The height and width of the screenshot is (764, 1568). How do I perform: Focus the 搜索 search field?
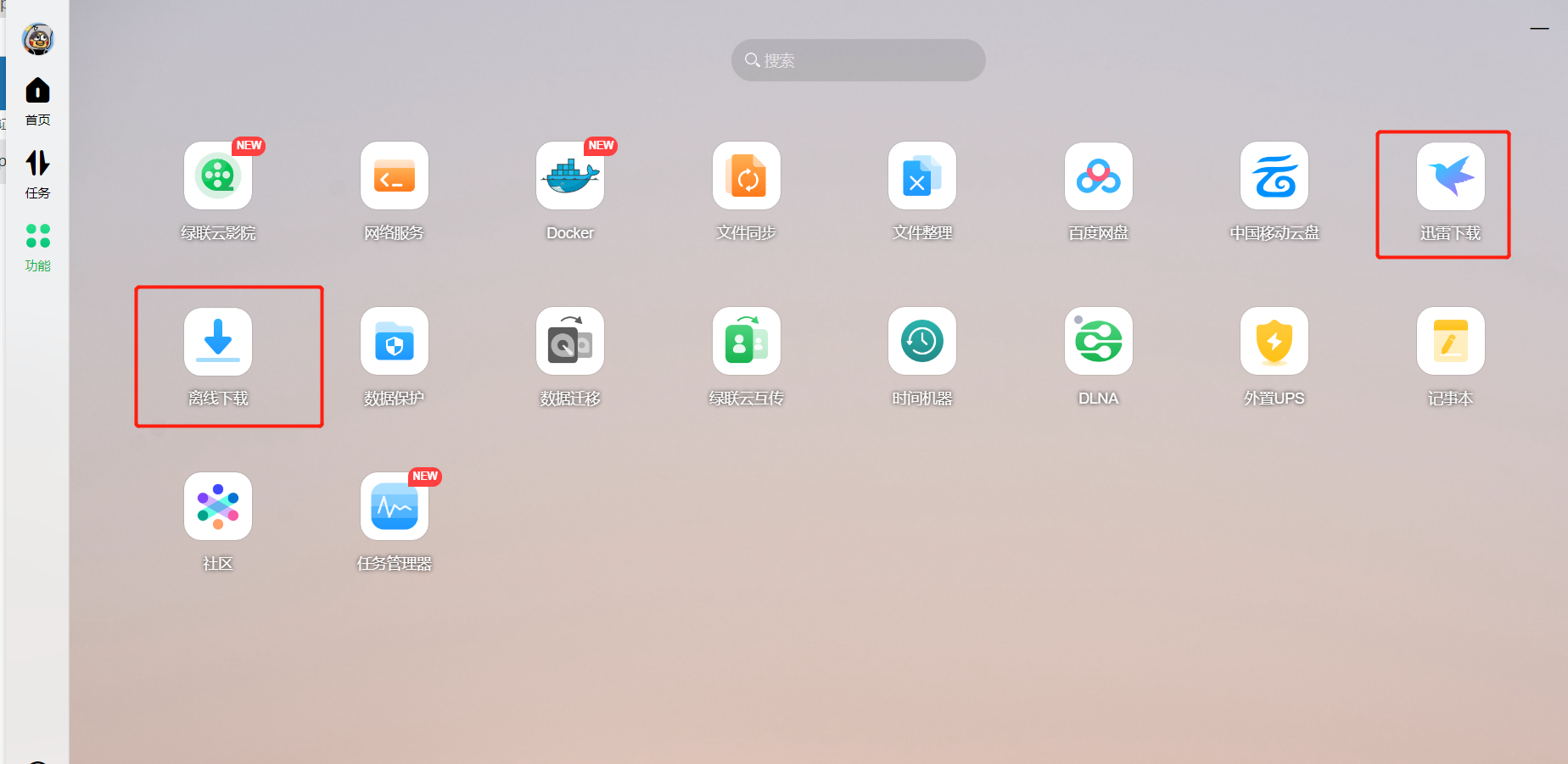(859, 60)
